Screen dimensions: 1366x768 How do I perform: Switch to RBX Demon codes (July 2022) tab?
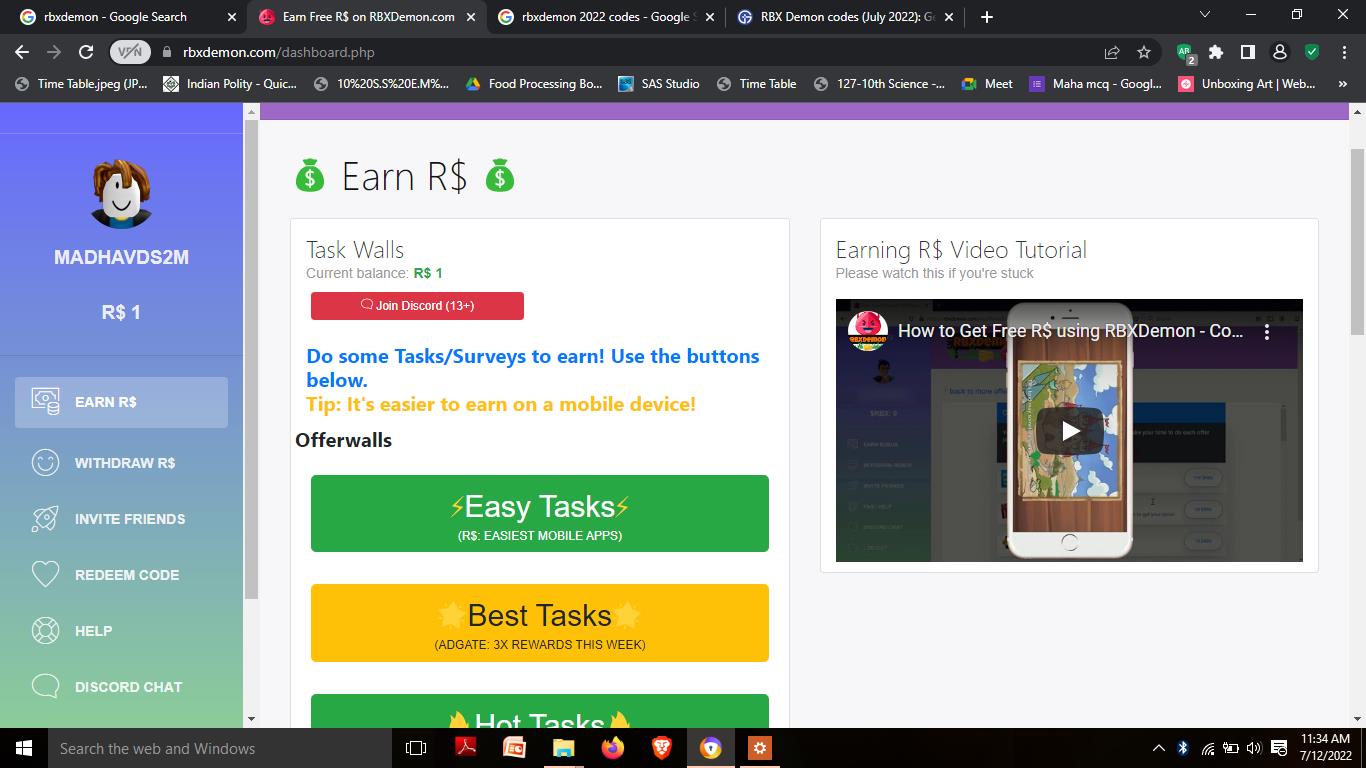pyautogui.click(x=846, y=17)
